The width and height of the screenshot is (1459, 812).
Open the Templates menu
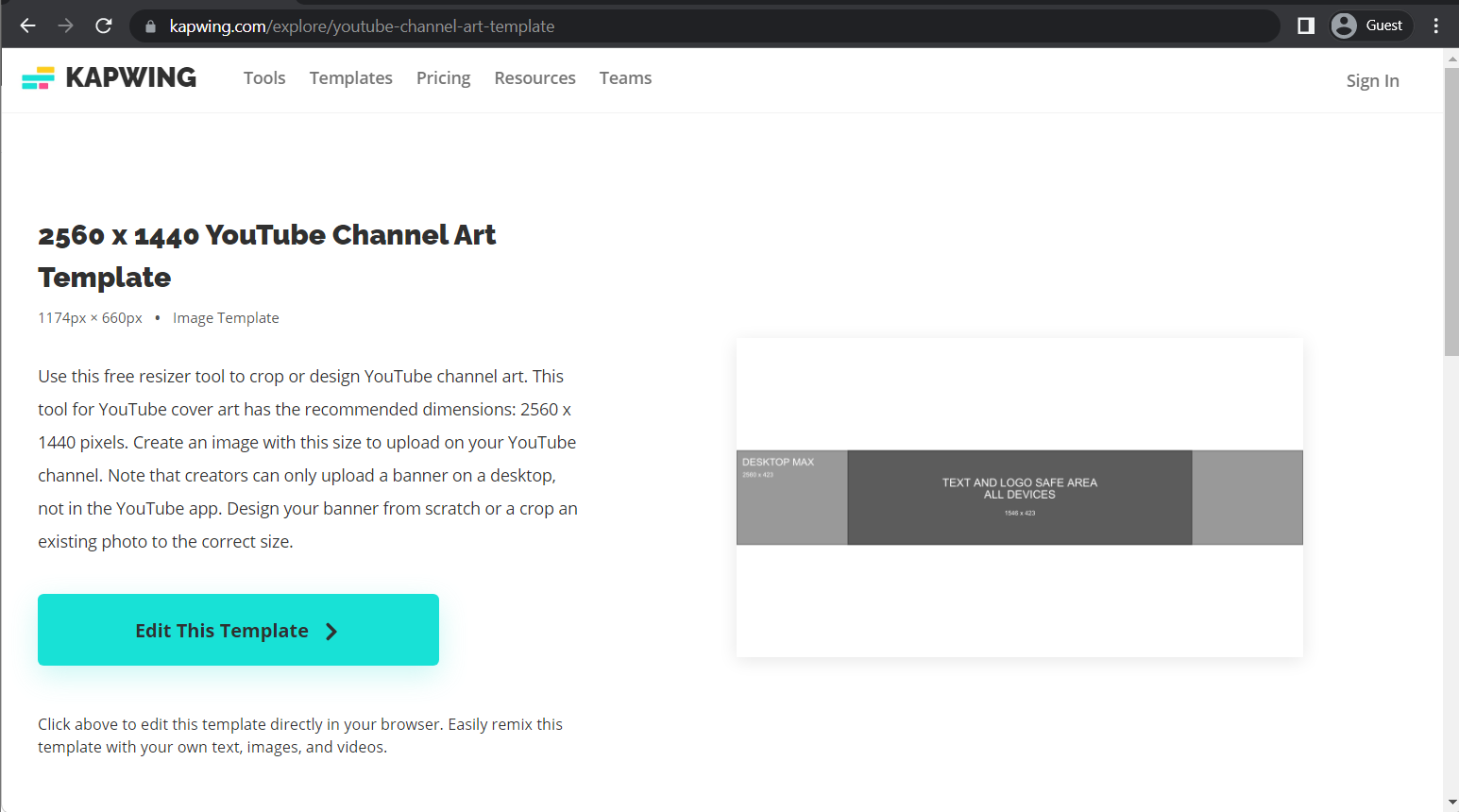coord(351,78)
